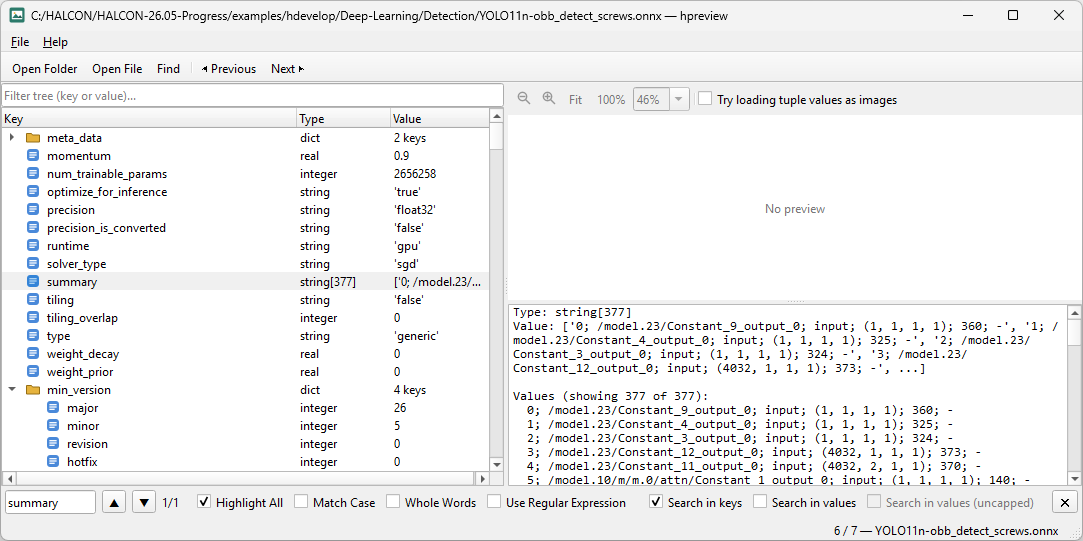Uncheck Highlight All option

(x=204, y=502)
